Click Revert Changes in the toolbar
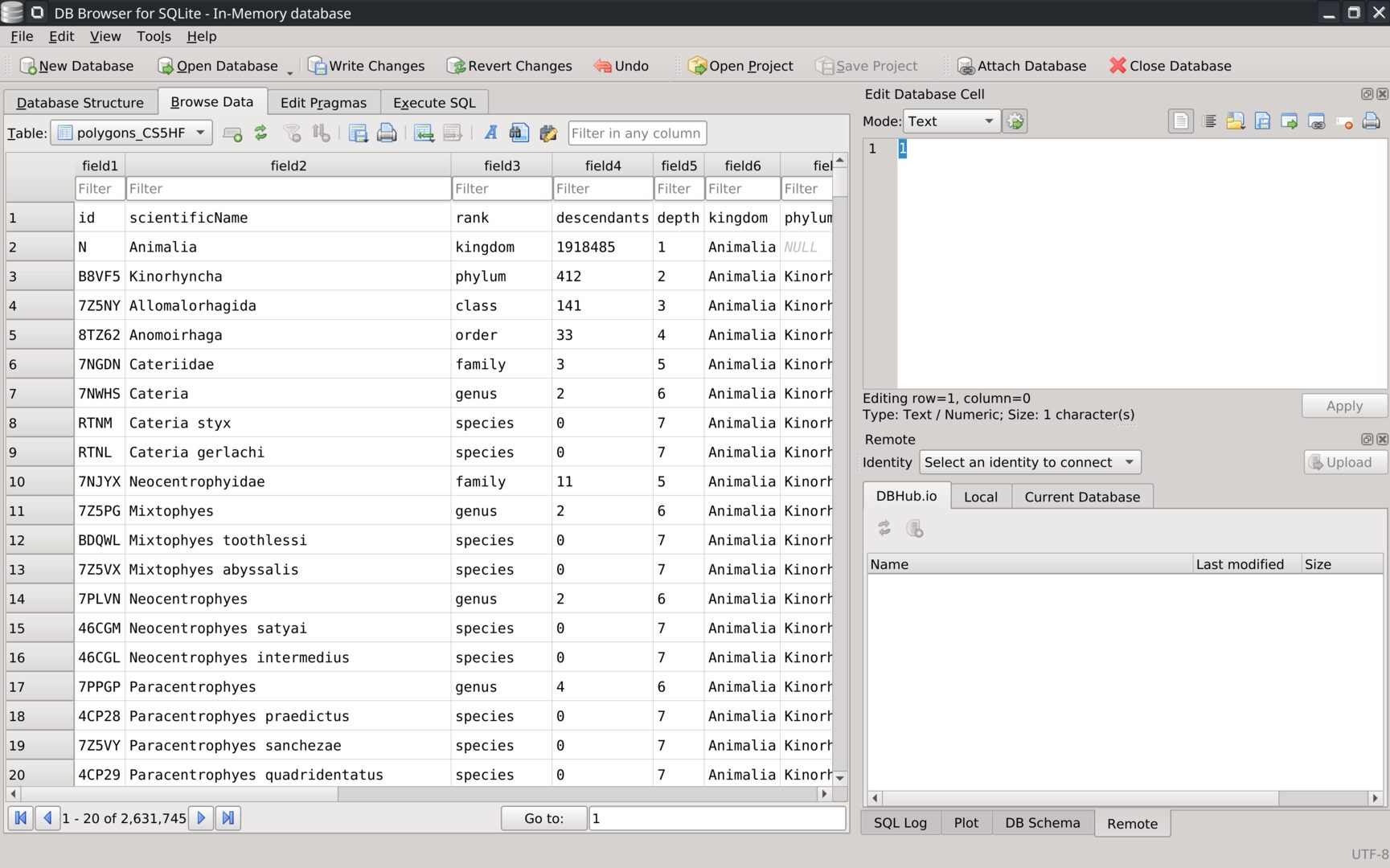 pyautogui.click(x=510, y=66)
